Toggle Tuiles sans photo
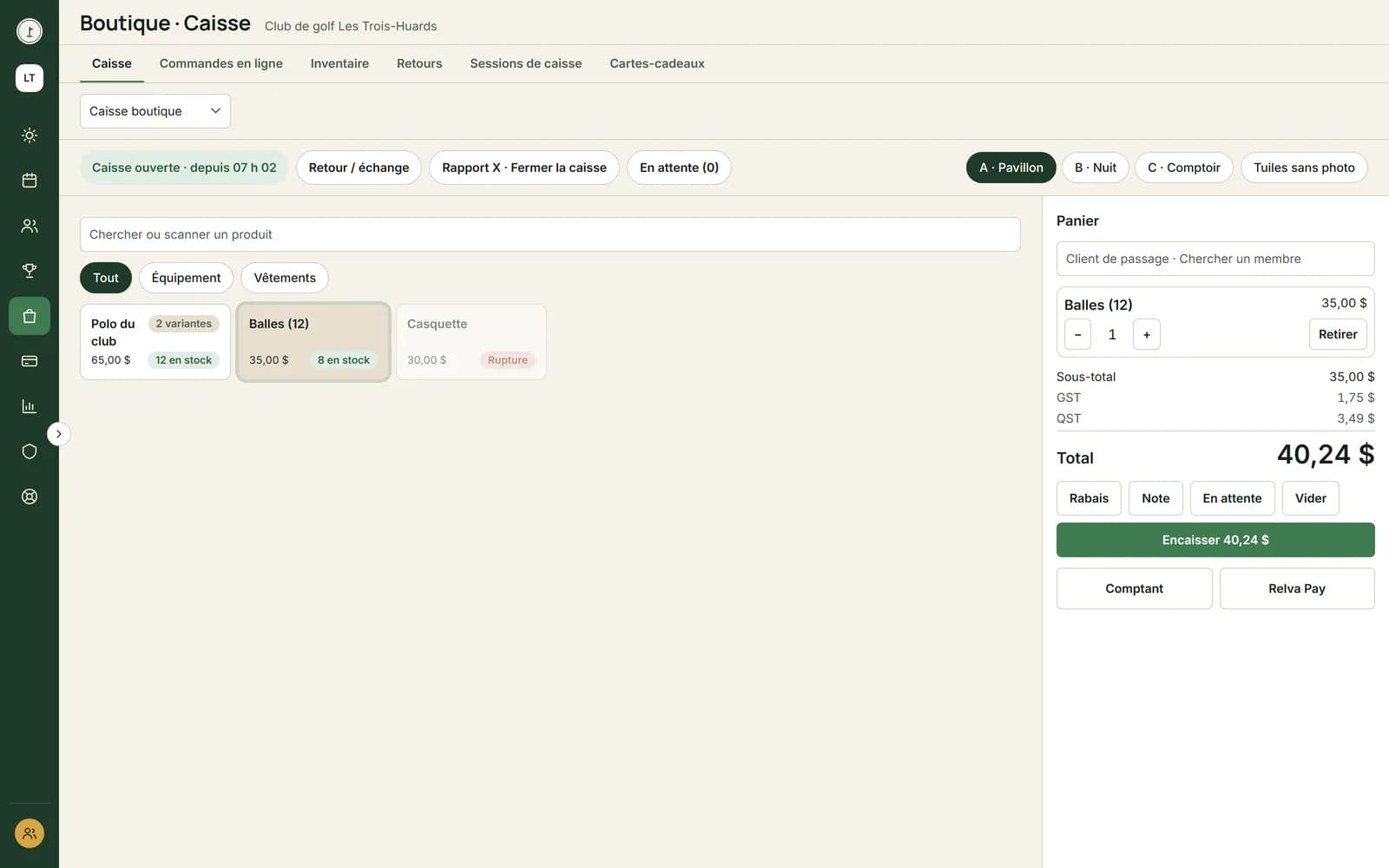 pos(1304,168)
